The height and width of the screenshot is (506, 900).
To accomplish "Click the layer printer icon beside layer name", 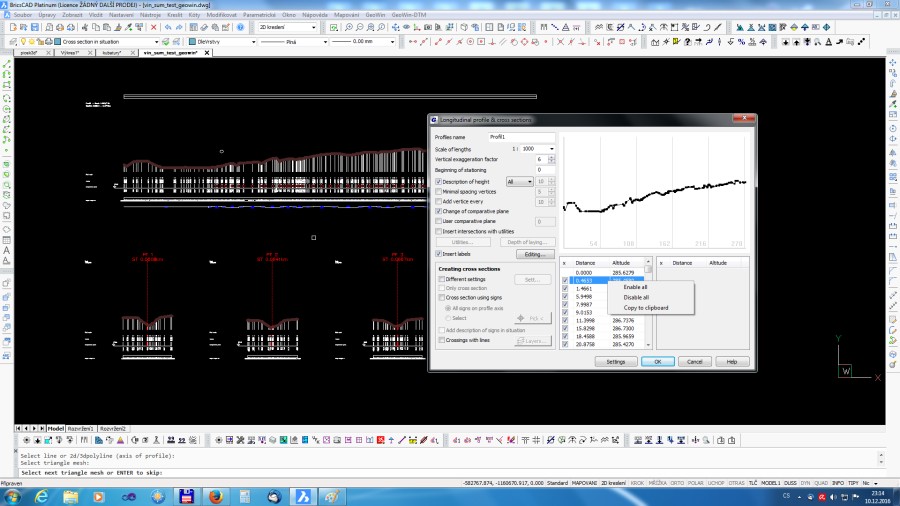I will click(49, 42).
